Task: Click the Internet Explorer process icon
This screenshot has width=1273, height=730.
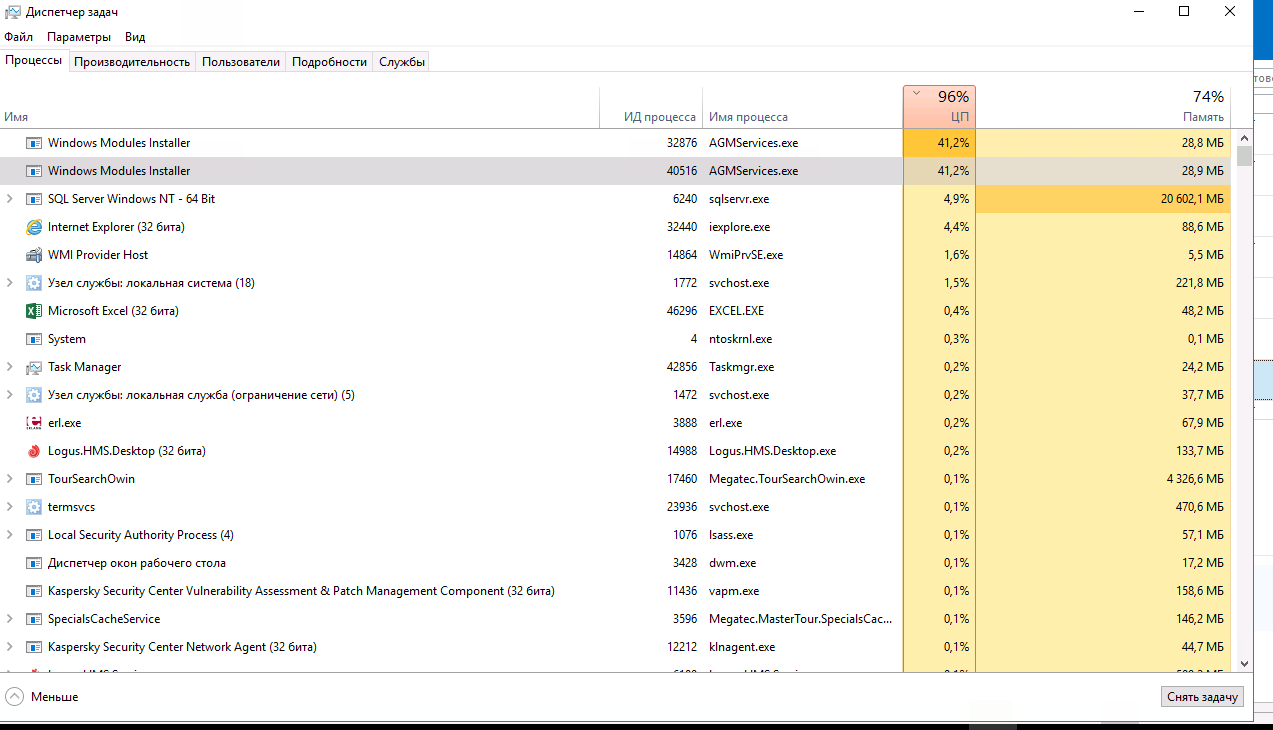Action: (34, 227)
